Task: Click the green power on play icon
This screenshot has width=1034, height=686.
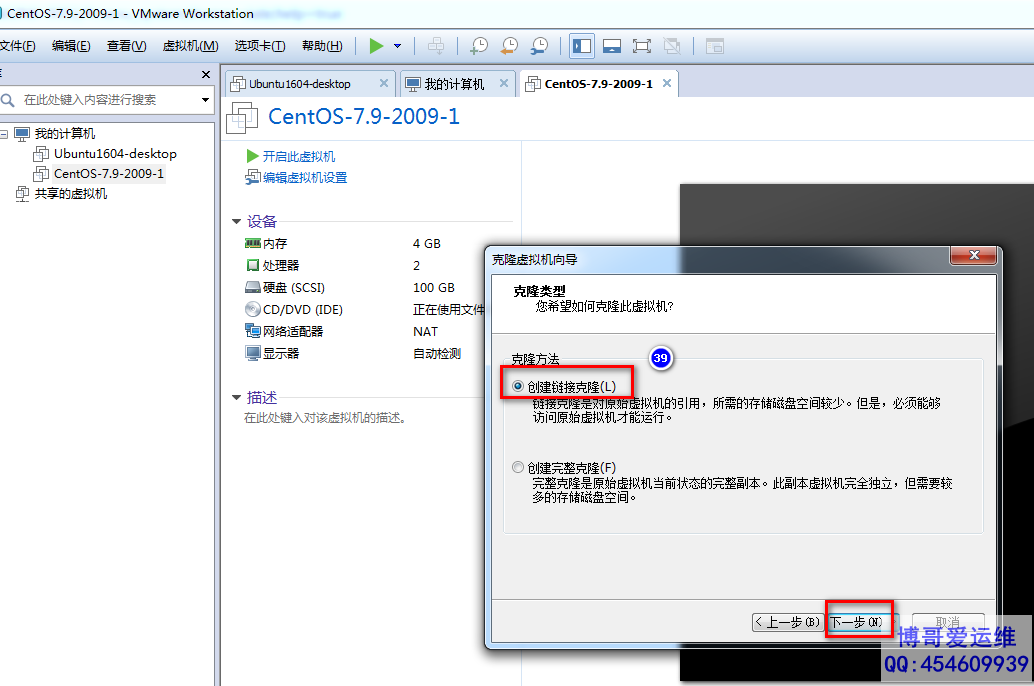Action: (x=376, y=46)
